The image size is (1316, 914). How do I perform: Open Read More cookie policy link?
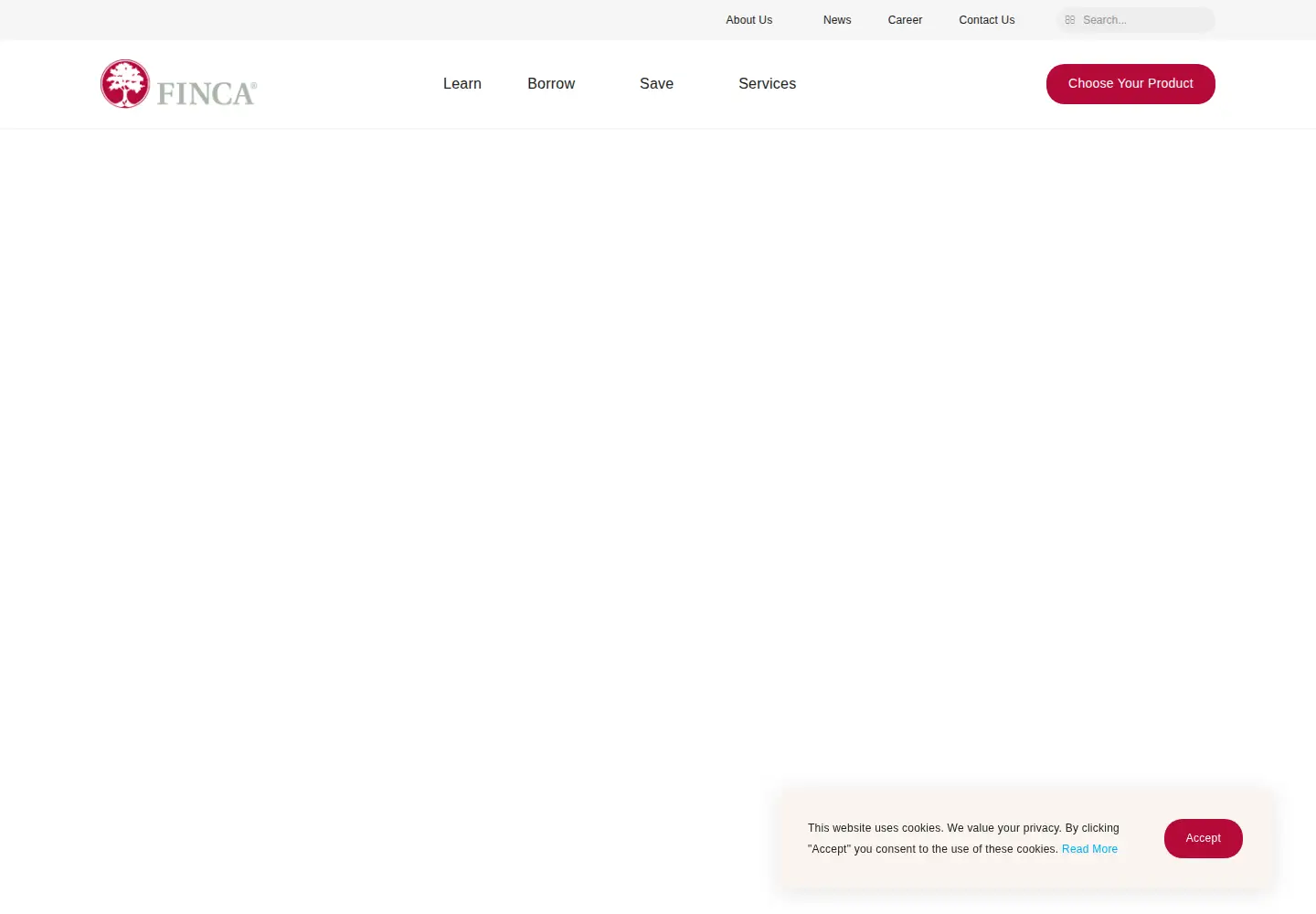click(x=1089, y=849)
